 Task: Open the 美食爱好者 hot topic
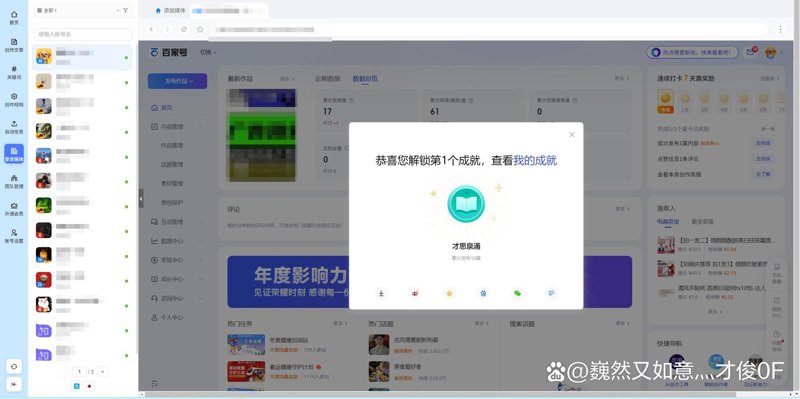point(408,366)
